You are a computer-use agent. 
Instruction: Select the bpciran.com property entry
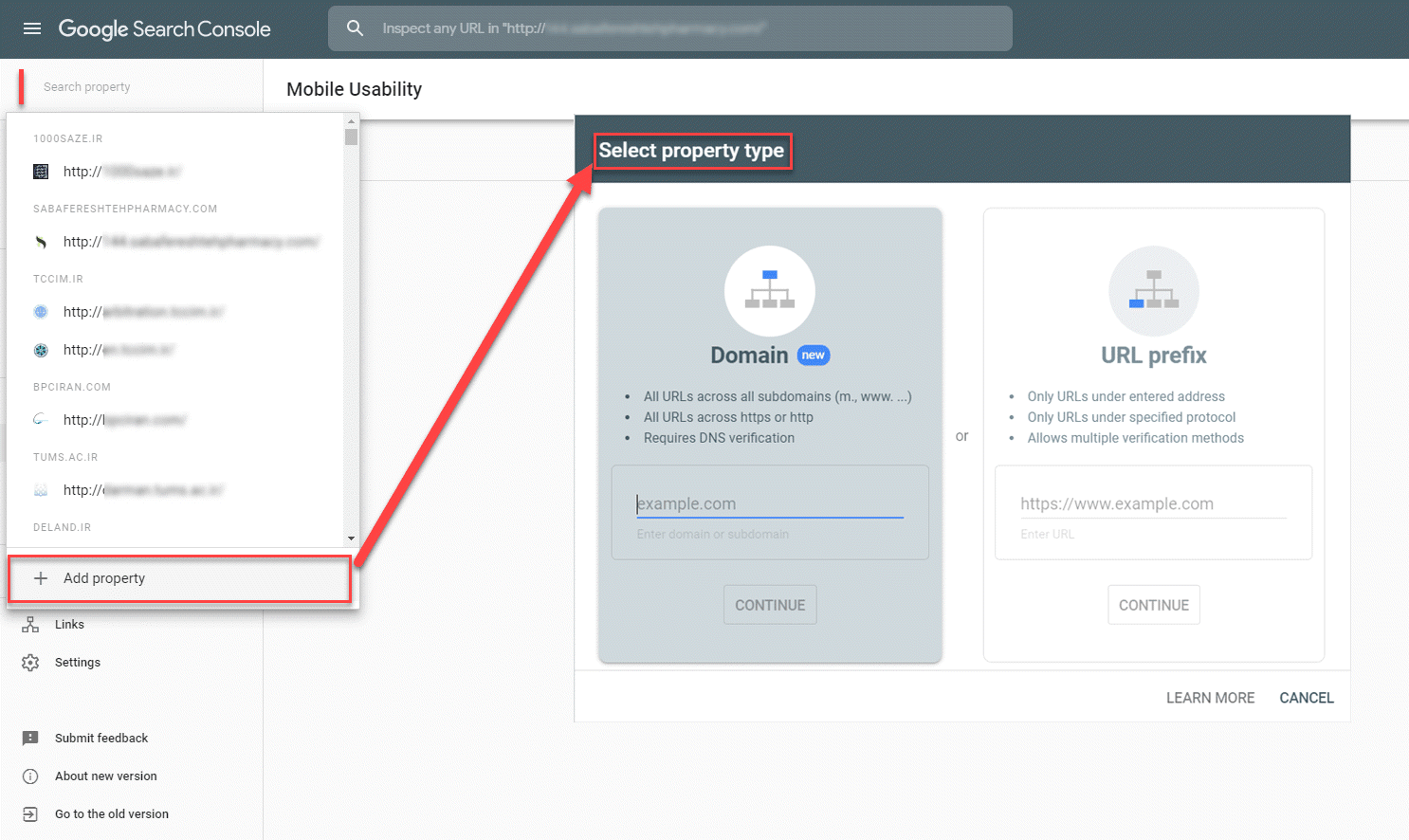[123, 420]
